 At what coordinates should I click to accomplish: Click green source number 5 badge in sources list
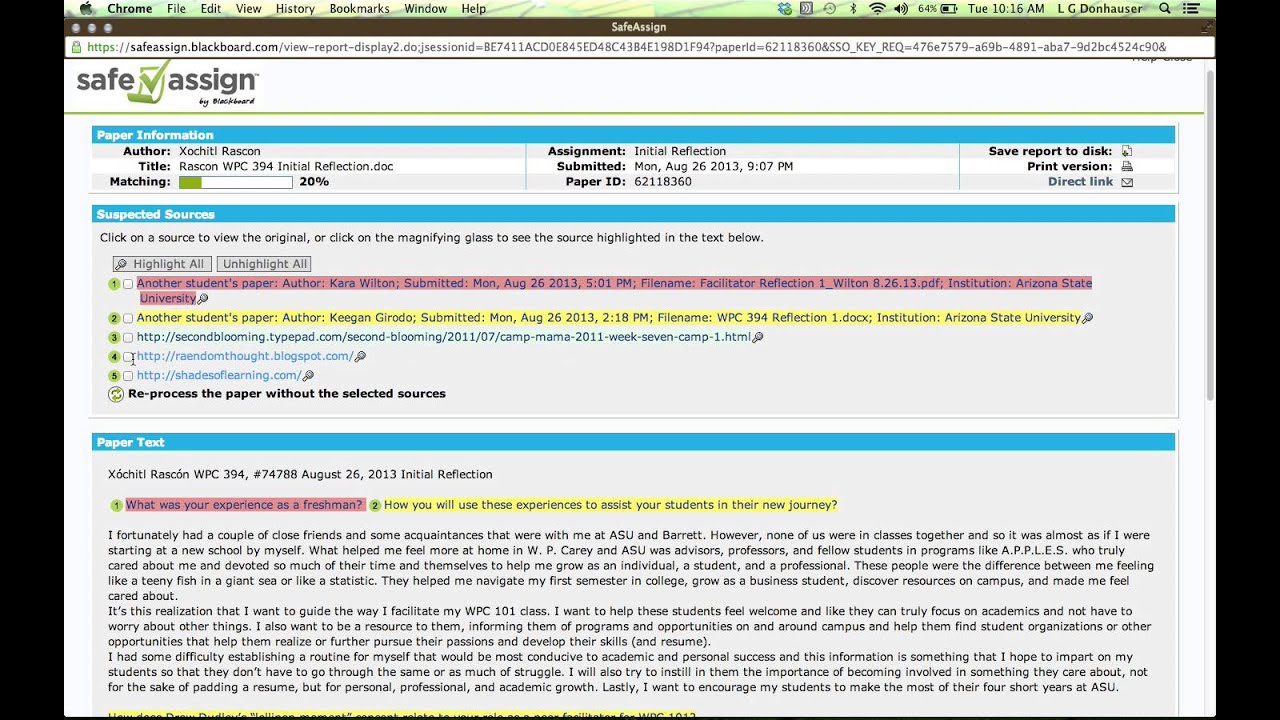[x=114, y=376]
